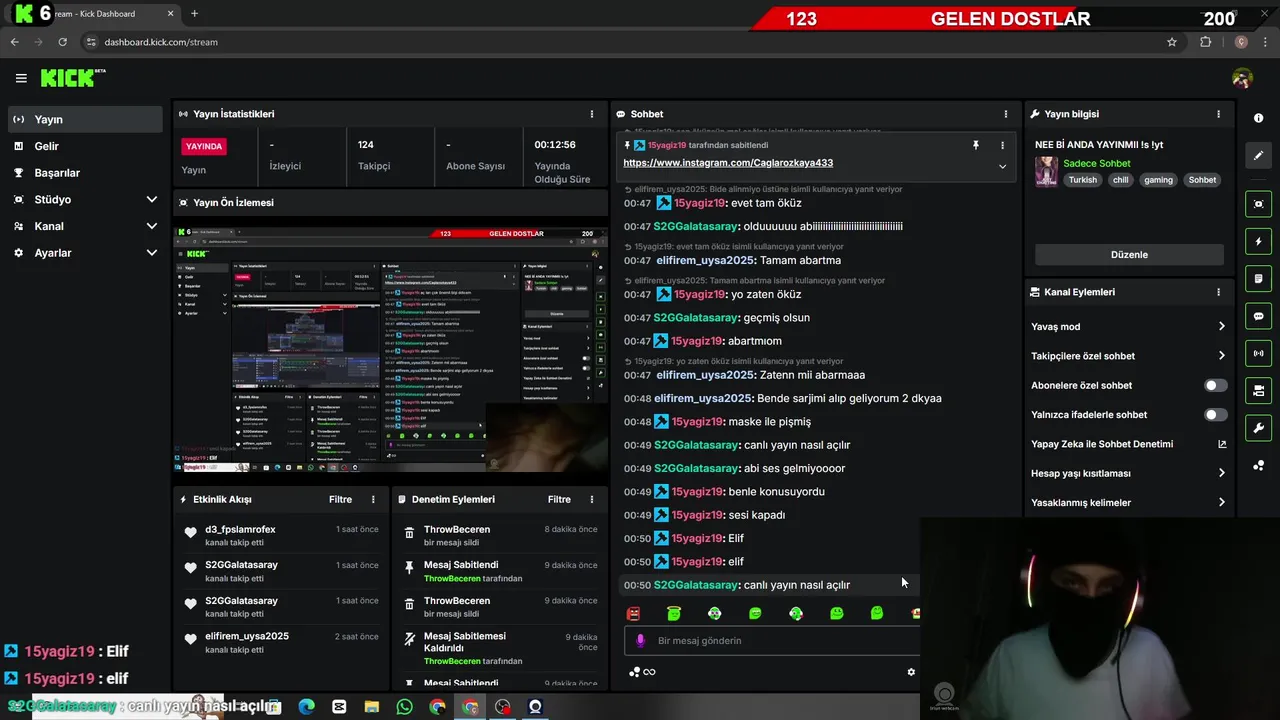The height and width of the screenshot is (720, 1280).
Task: Click the KICK logo
Action: [73, 78]
